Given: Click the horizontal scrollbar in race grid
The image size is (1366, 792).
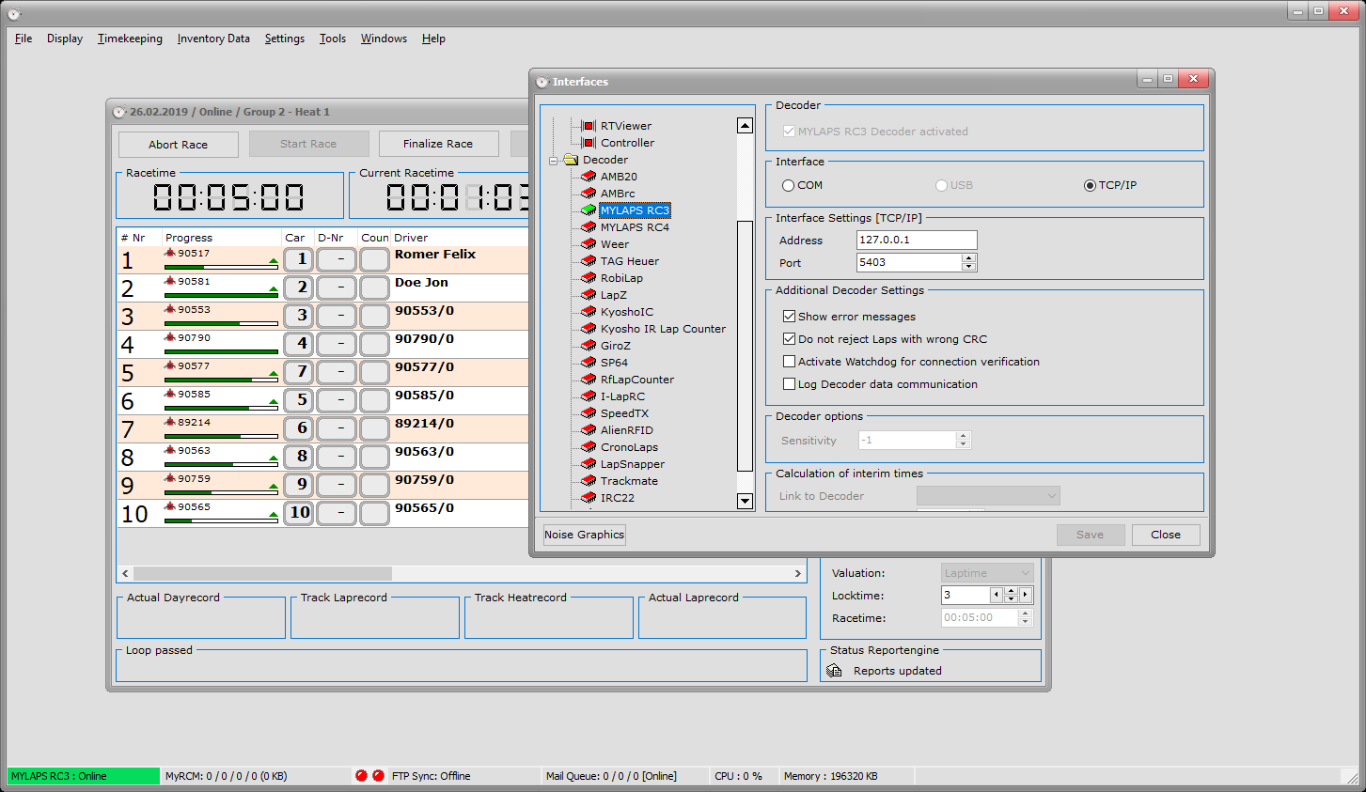Looking at the screenshot, I should click(262, 574).
